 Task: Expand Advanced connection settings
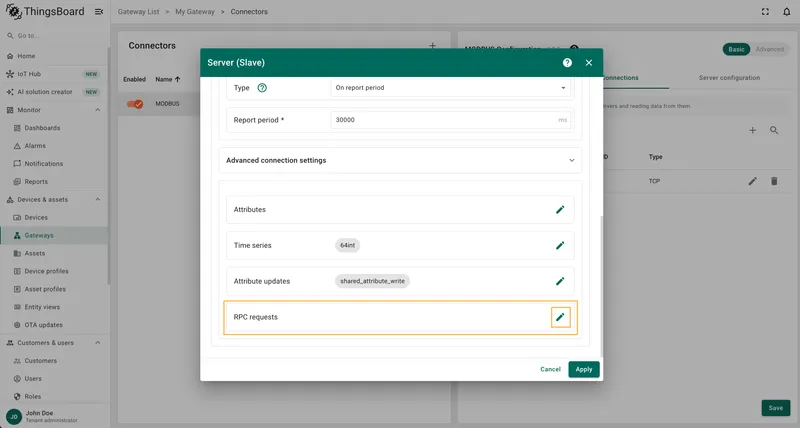click(x=400, y=160)
